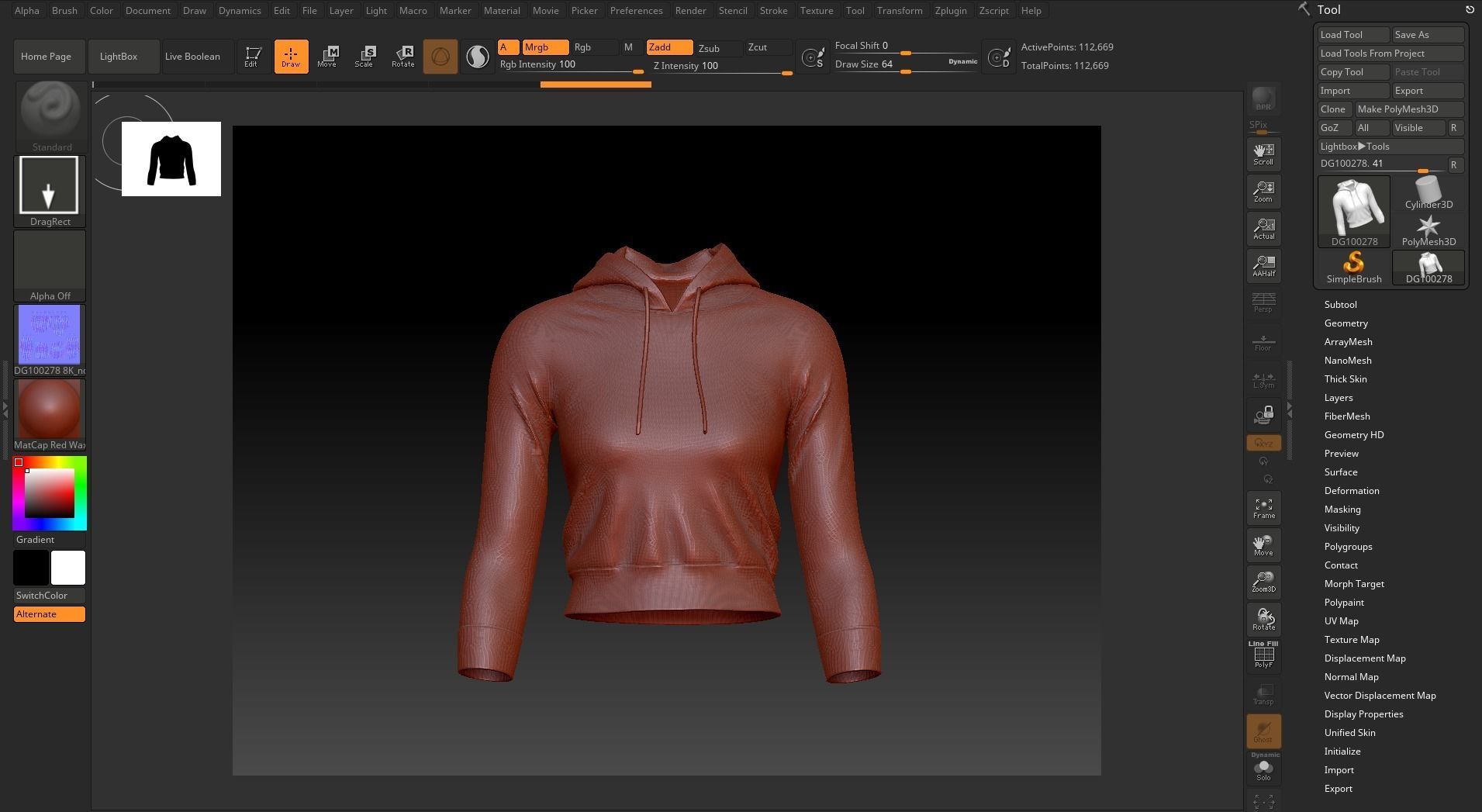The image size is (1482, 812).
Task: Expand the Masking section
Action: pyautogui.click(x=1342, y=510)
